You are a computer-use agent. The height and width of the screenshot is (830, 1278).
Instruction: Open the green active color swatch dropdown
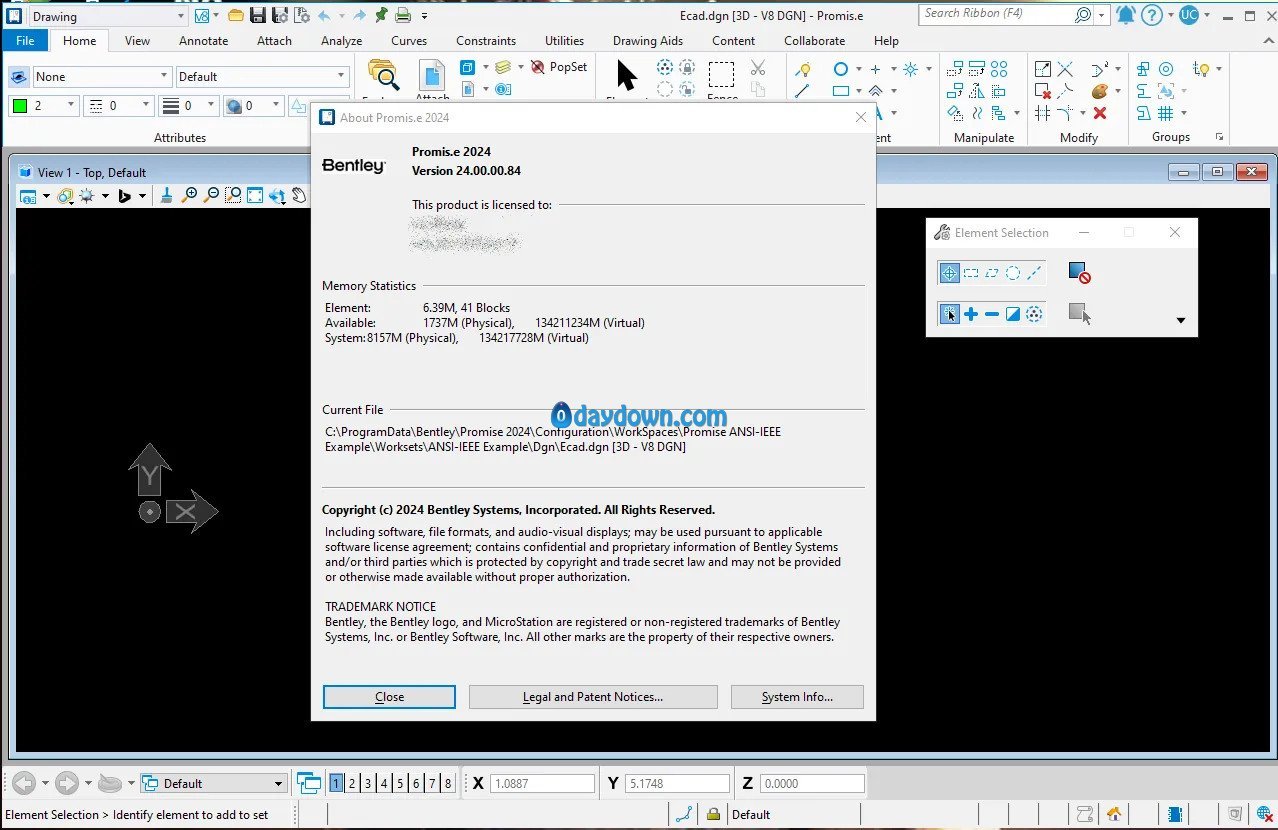[x=43, y=105]
